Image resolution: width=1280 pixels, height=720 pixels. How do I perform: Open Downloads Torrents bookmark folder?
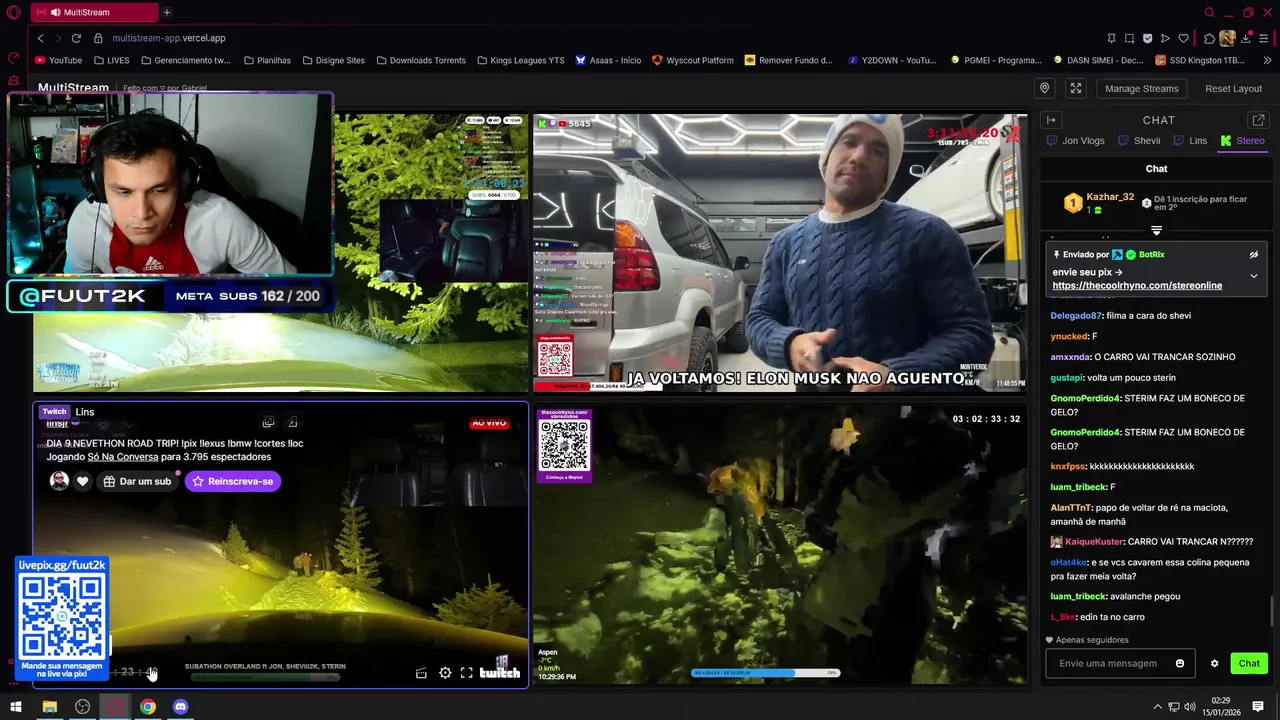click(420, 60)
